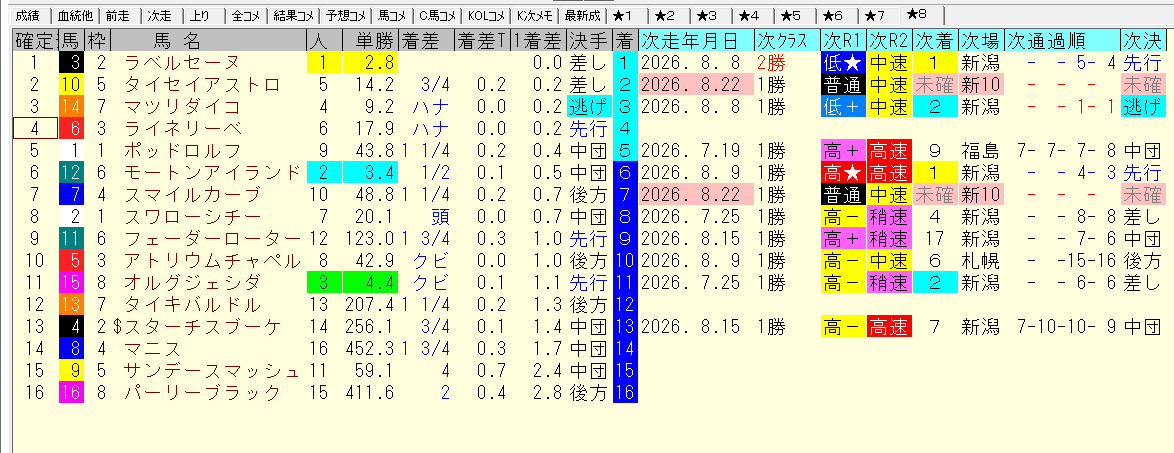Open the ★6 tab
The width and height of the screenshot is (1174, 453).
832,15
